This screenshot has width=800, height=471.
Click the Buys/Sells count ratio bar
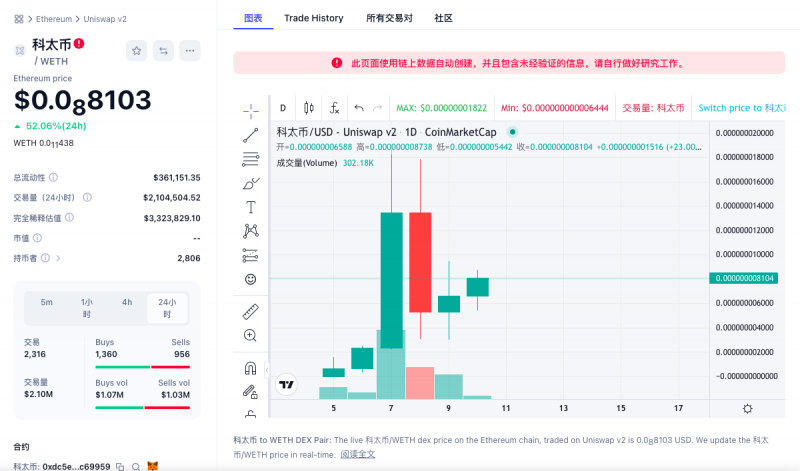coord(142,367)
